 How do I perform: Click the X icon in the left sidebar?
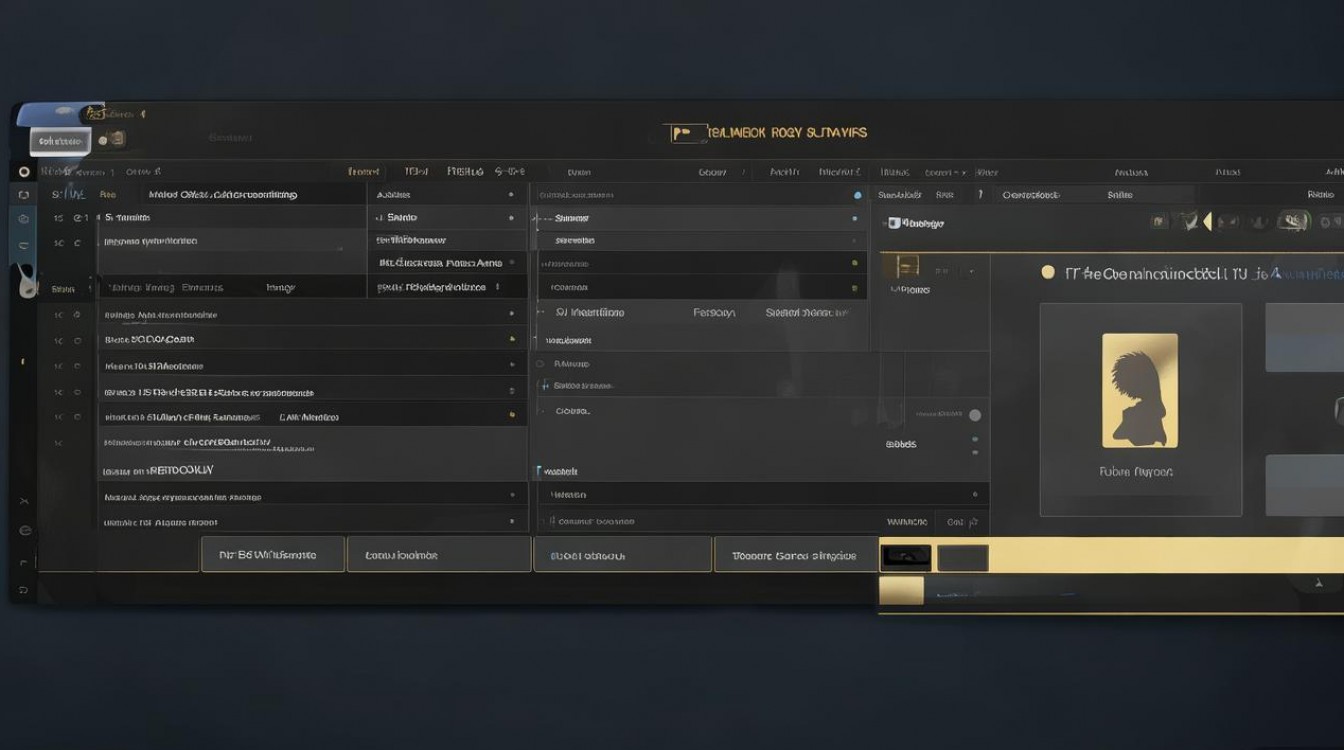click(x=24, y=501)
